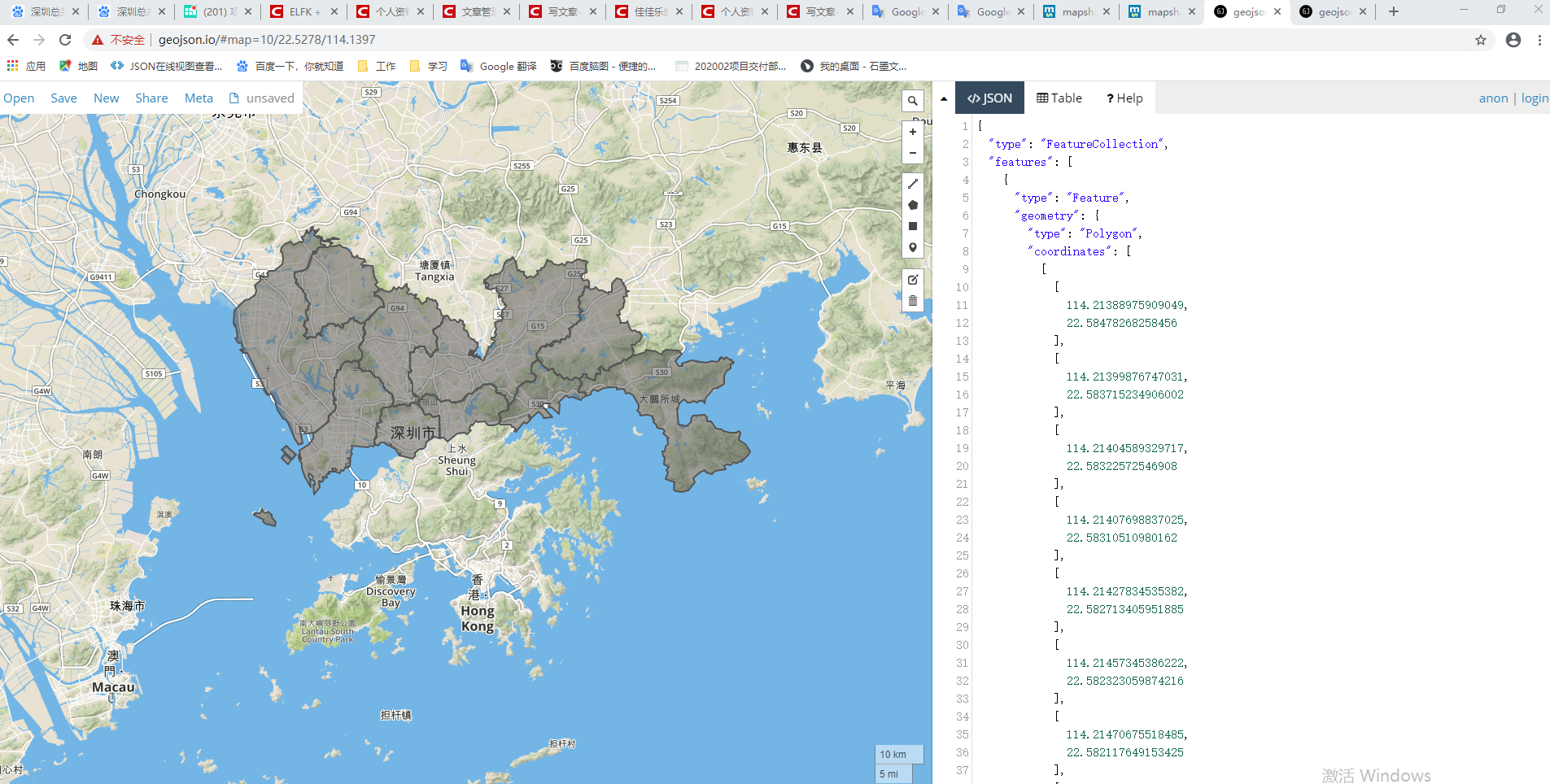The width and height of the screenshot is (1550, 784).
Task: Create a new file with New
Action: 106,98
